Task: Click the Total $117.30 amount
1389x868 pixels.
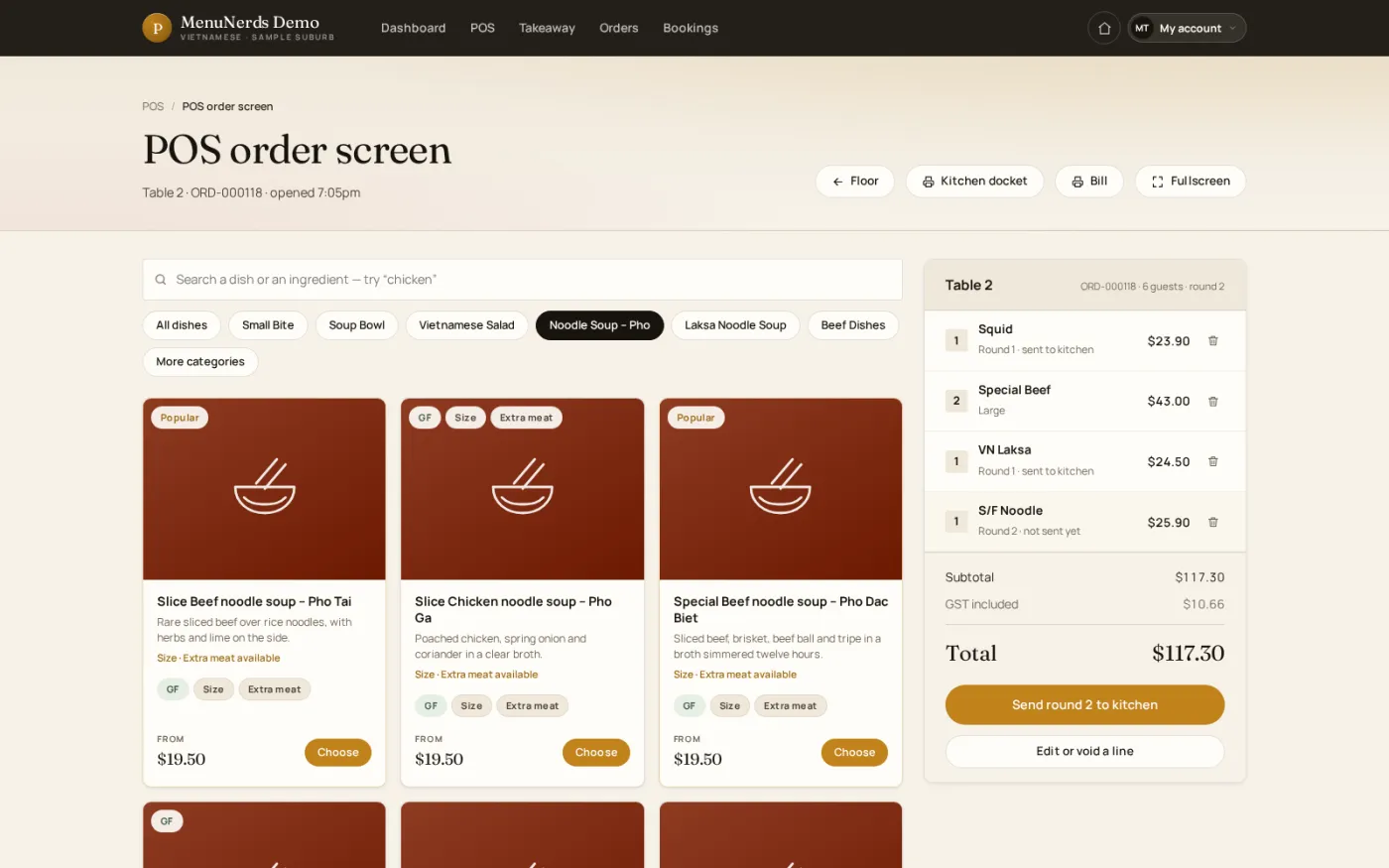Action: pyautogui.click(x=1188, y=654)
